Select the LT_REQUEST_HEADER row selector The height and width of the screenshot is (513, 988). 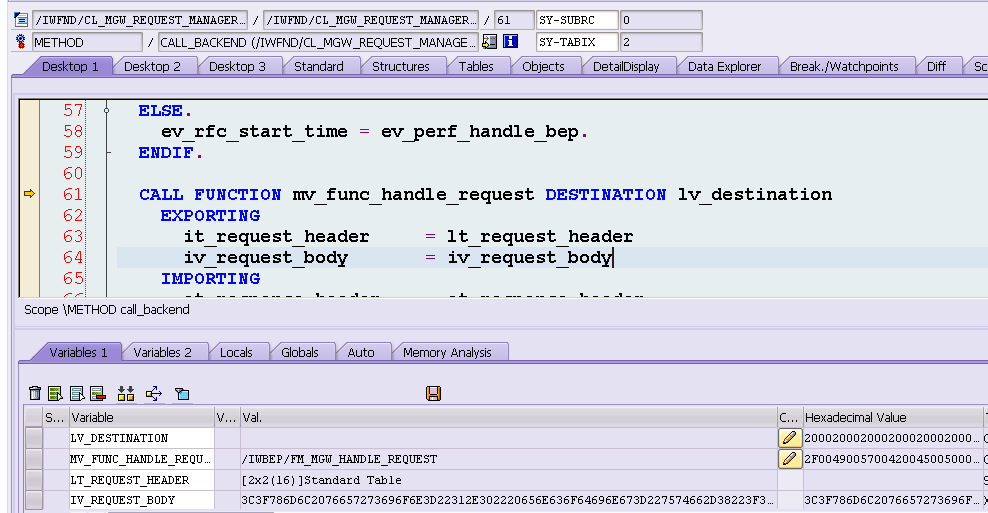click(34, 480)
